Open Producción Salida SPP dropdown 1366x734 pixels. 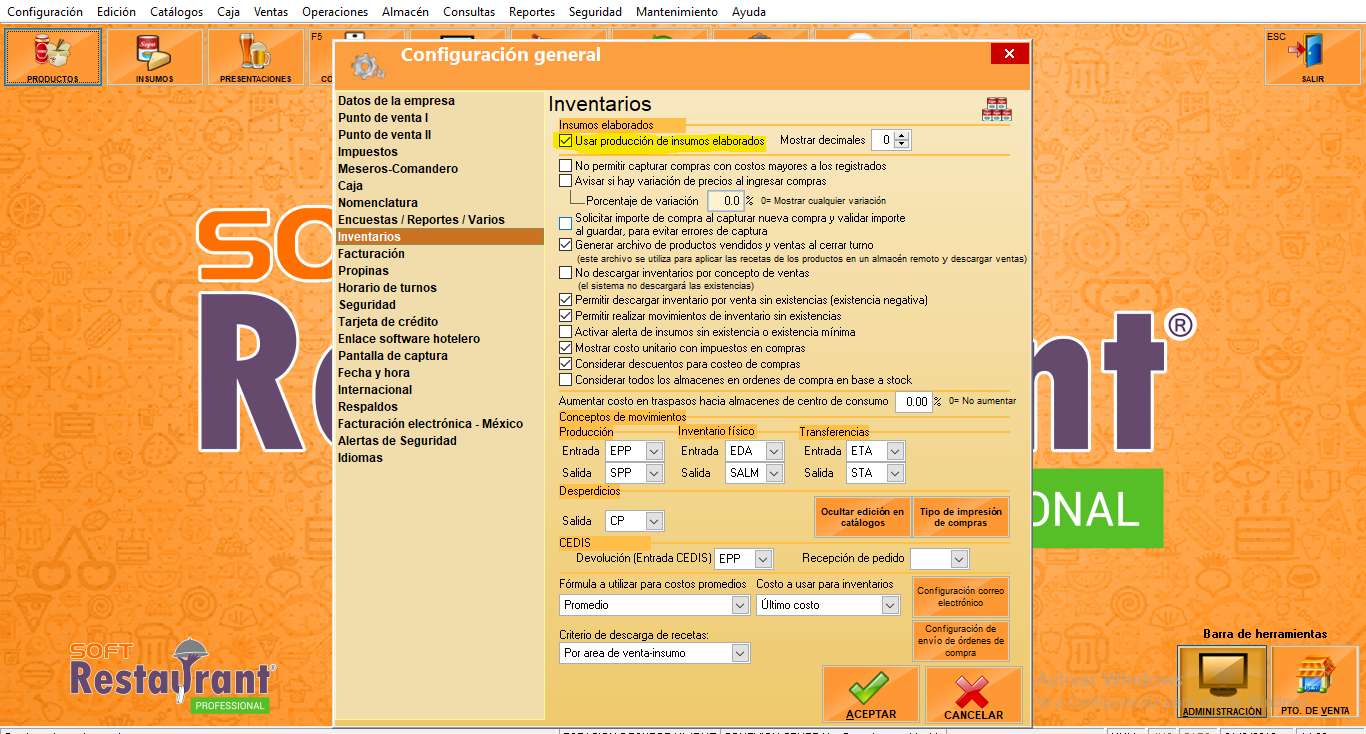coord(654,473)
